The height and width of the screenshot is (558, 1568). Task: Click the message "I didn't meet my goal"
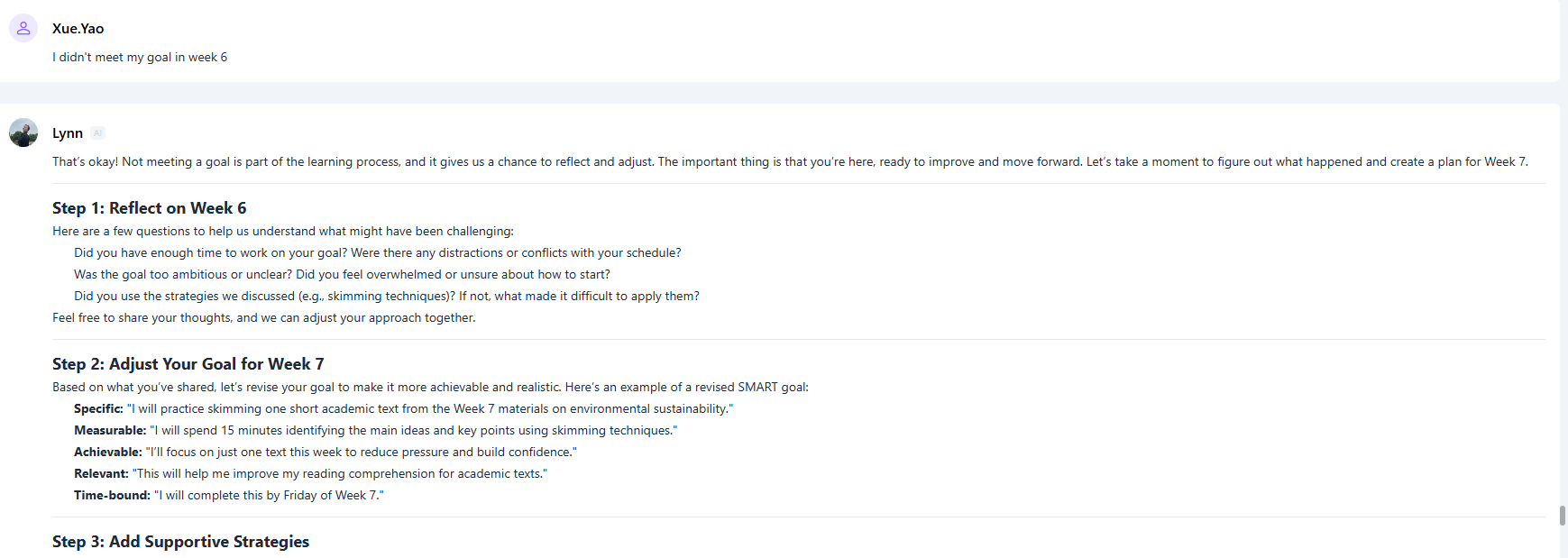coord(140,58)
